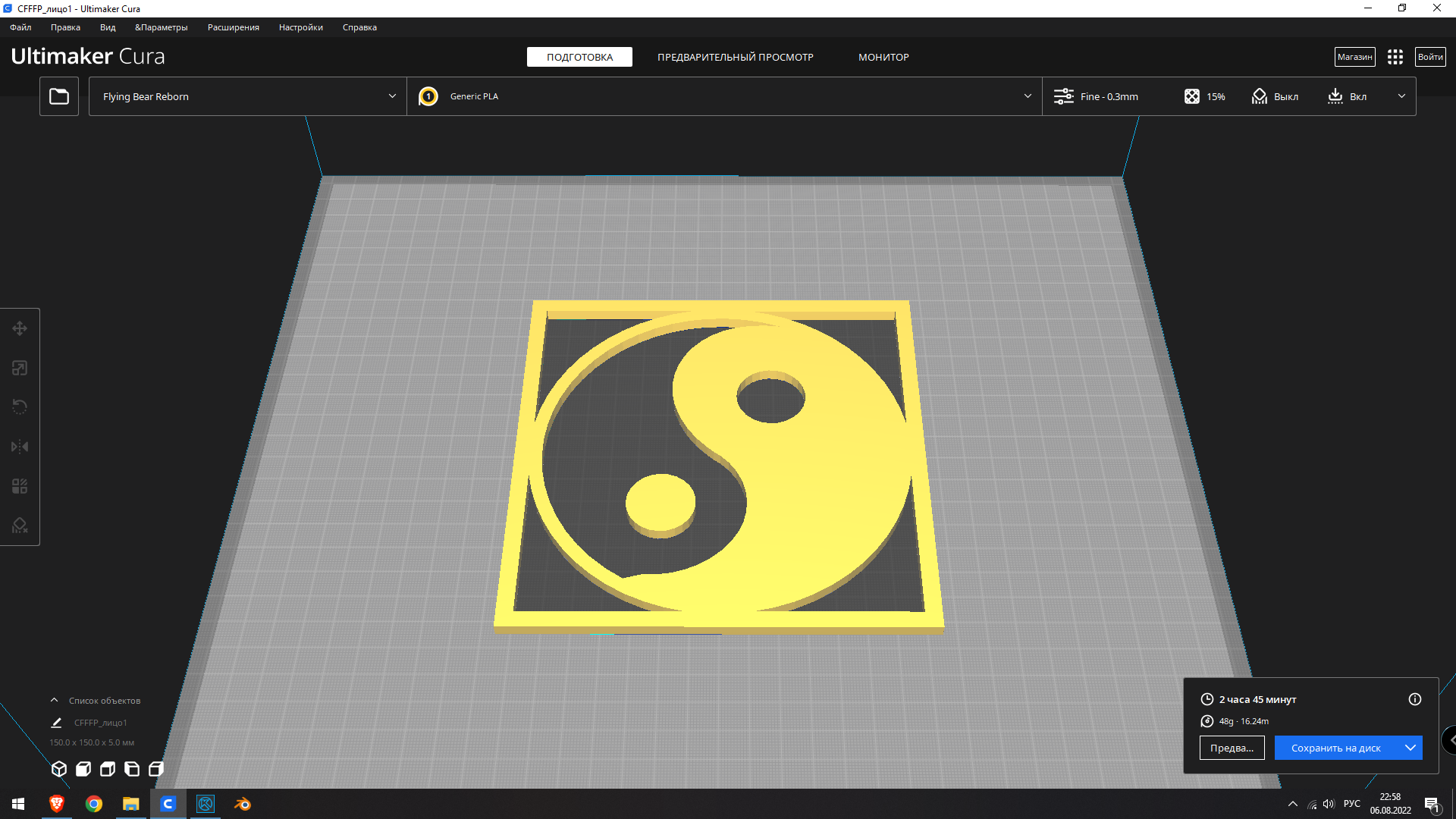Select the Move tool in left toolbar
Viewport: 1456px width, 819px height.
pyautogui.click(x=20, y=328)
